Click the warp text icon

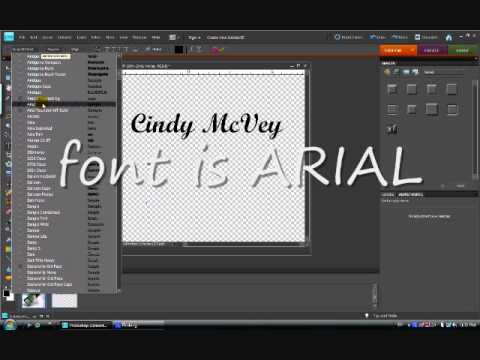(x=193, y=50)
